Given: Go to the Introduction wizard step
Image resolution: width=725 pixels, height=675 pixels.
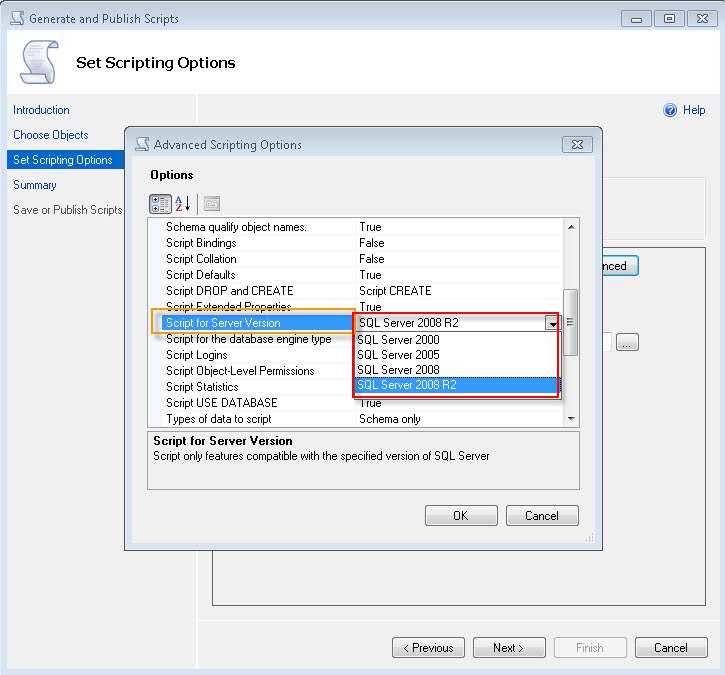Looking at the screenshot, I should point(41,110).
